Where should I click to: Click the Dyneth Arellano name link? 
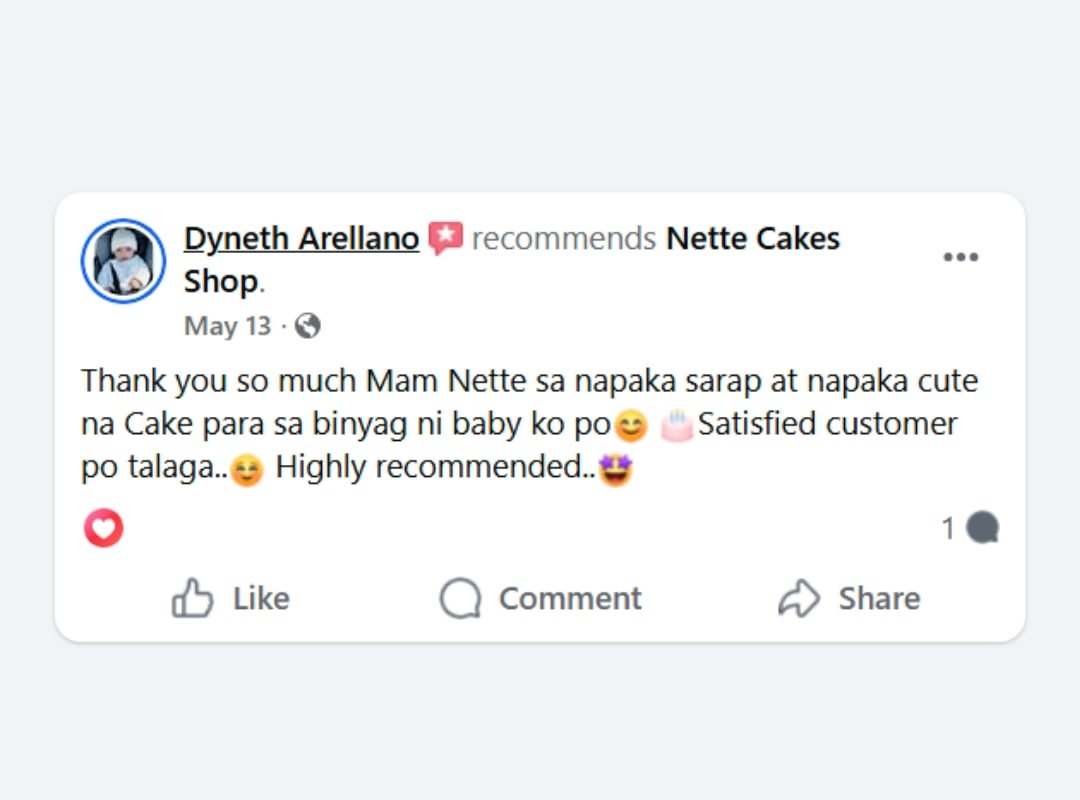pos(301,239)
